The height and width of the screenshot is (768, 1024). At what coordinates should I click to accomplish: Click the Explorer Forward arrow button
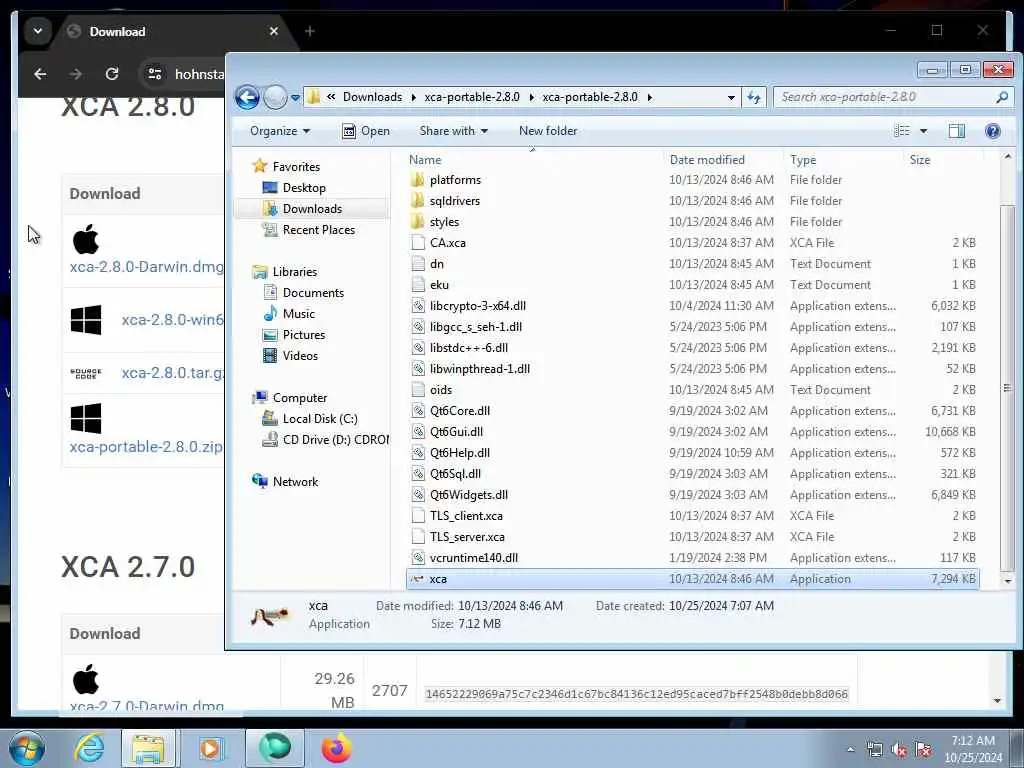pos(275,97)
